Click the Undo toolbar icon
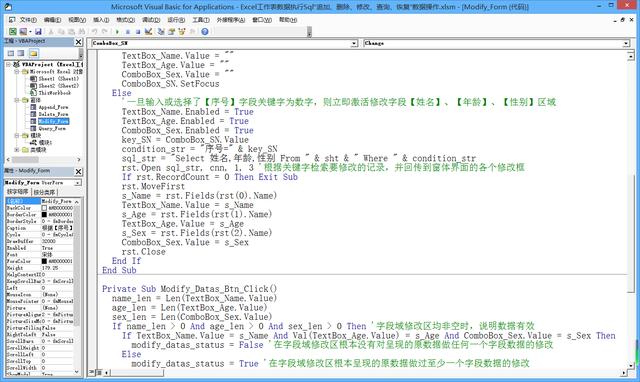640x382 pixels. (95, 31)
